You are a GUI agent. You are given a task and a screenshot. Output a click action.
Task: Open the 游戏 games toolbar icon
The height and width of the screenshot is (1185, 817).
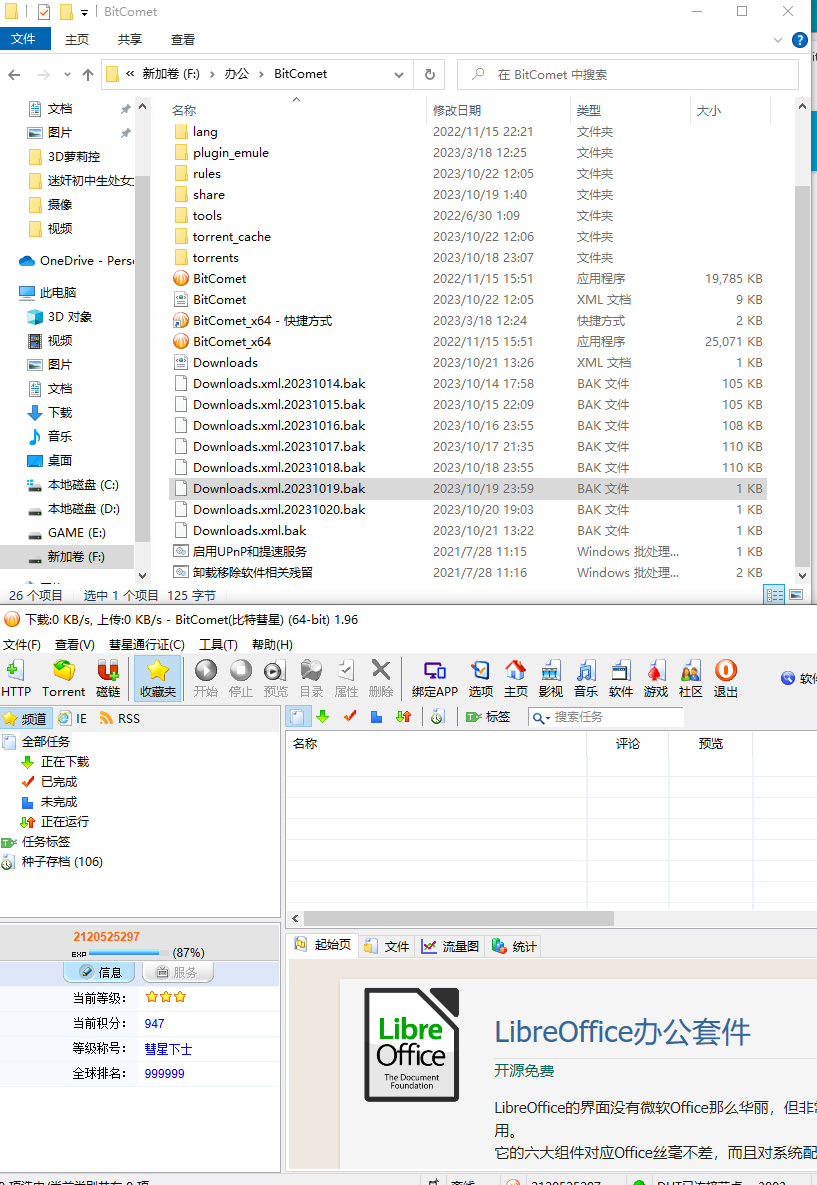(656, 677)
